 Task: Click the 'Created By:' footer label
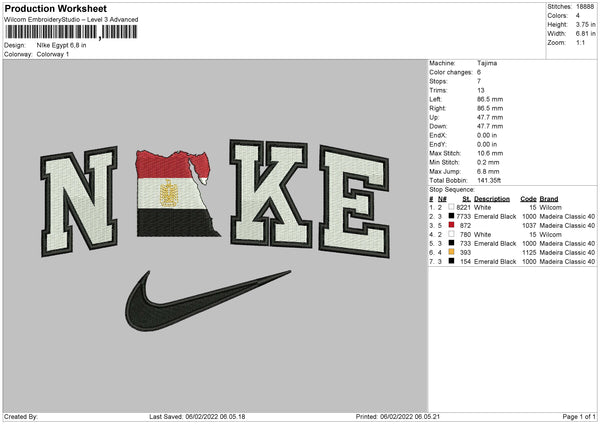point(21,416)
